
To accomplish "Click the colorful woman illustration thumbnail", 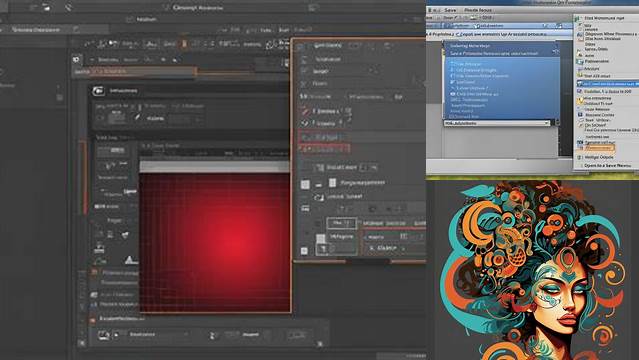I will pyautogui.click(x=533, y=270).
